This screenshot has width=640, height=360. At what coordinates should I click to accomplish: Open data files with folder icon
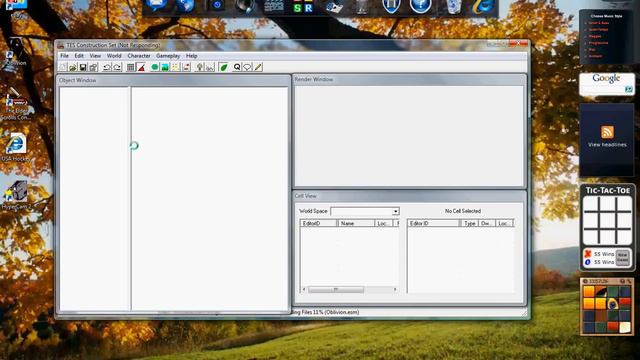click(x=73, y=67)
